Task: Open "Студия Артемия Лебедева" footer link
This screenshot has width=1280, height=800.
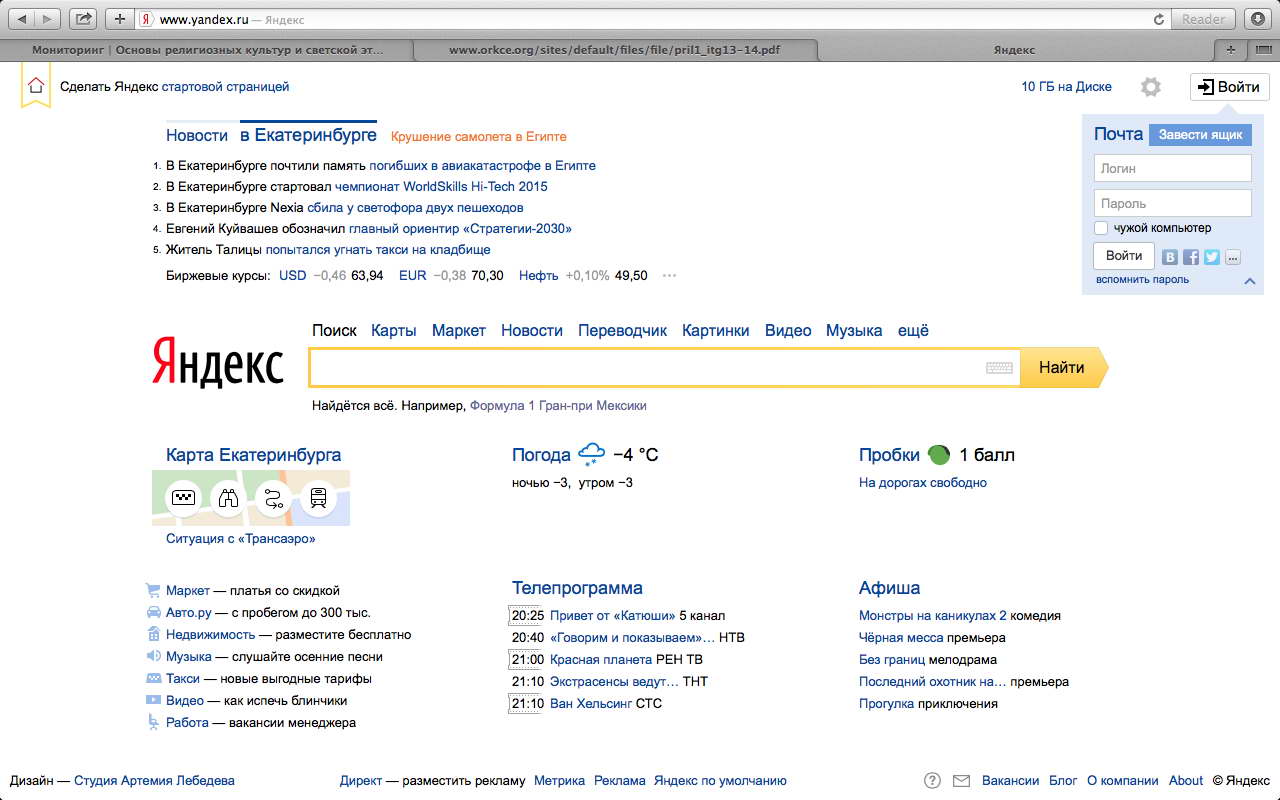Action: pos(155,781)
